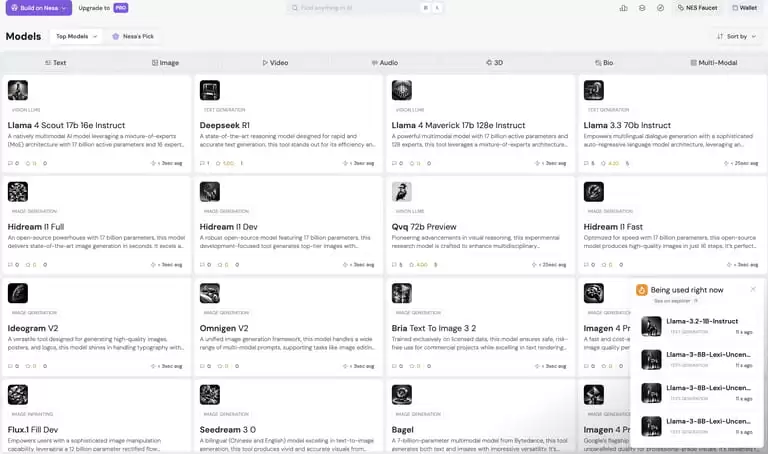Open the Deepseek R1 model title
Screen dimensions: 768x454
pos(224,125)
